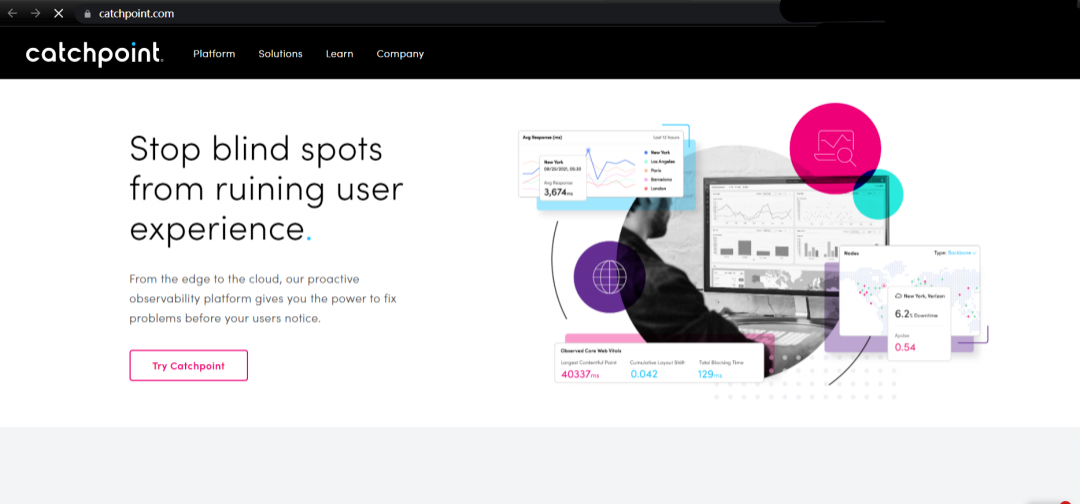Click the browser back arrow

click(12, 13)
